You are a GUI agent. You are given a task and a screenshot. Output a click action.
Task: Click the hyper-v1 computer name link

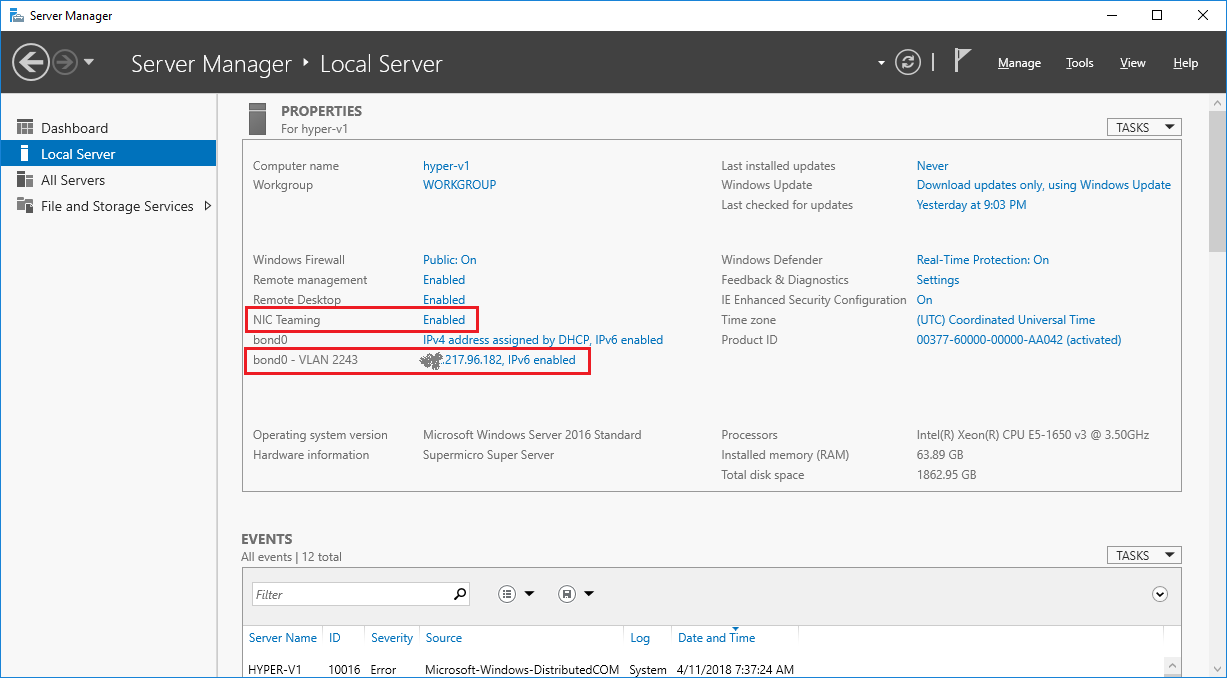point(446,166)
